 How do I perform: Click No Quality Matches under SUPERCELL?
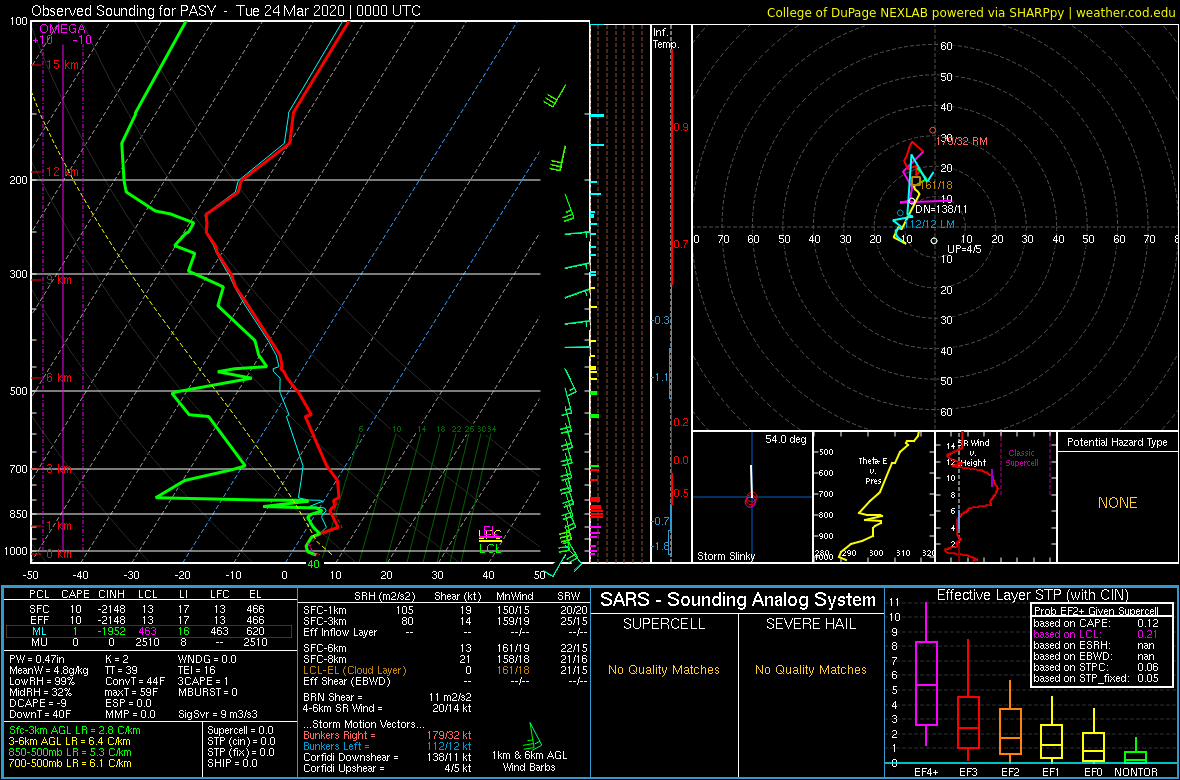click(x=663, y=670)
